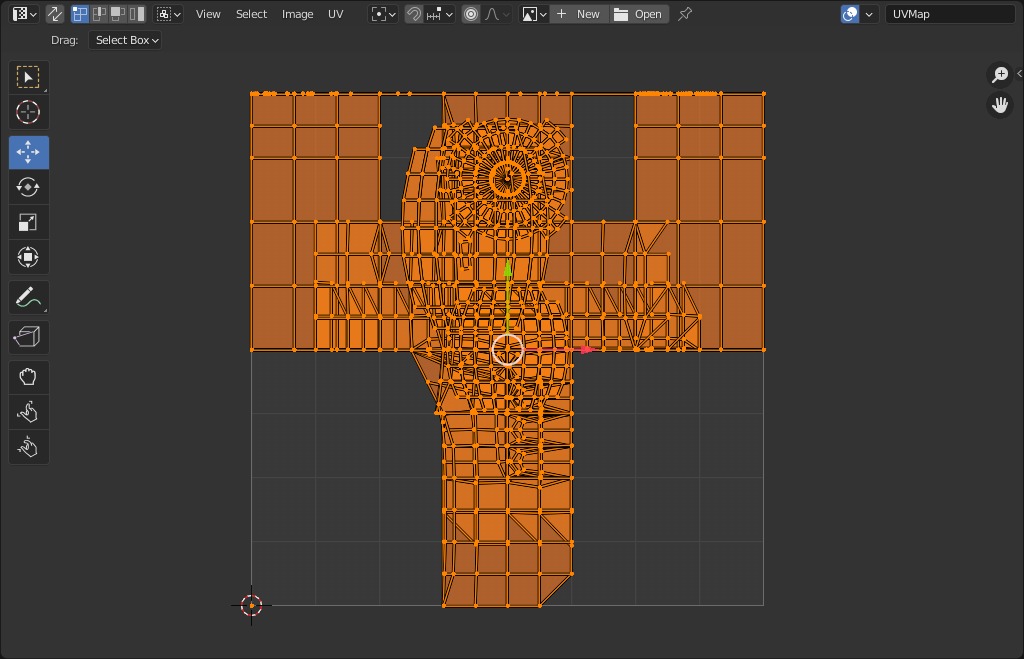Image resolution: width=1024 pixels, height=659 pixels.
Task: Open Drag Select Box dropdown
Action: coord(125,40)
